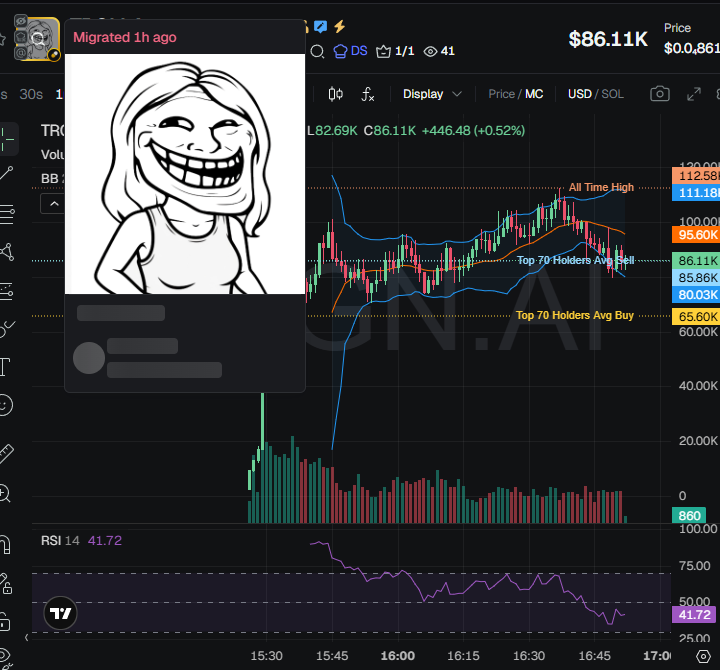Click the 860 green volume tag

(689, 515)
